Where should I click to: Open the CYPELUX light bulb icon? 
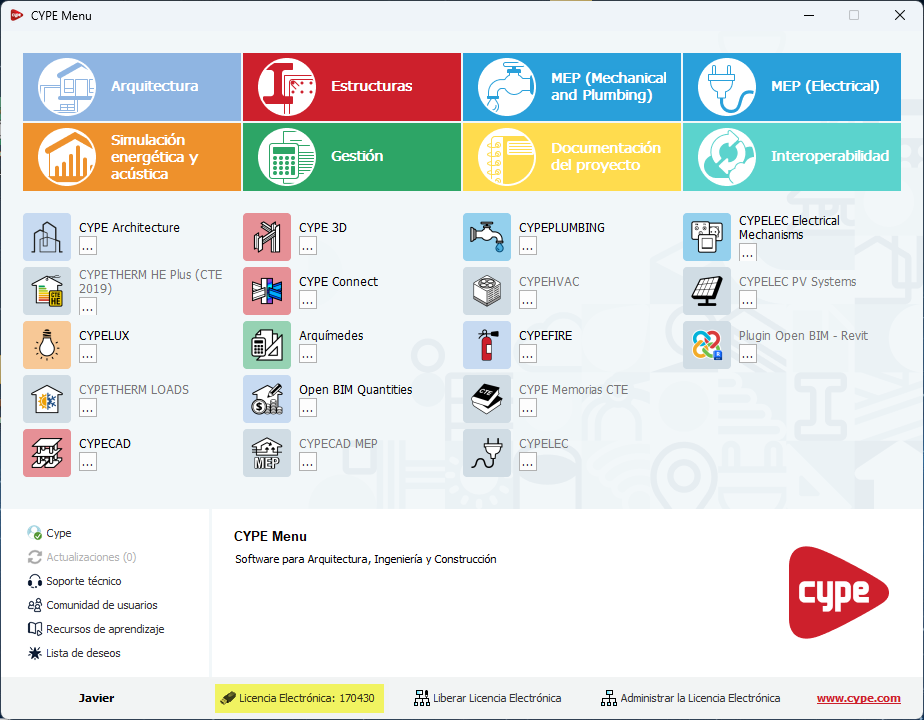tap(47, 345)
